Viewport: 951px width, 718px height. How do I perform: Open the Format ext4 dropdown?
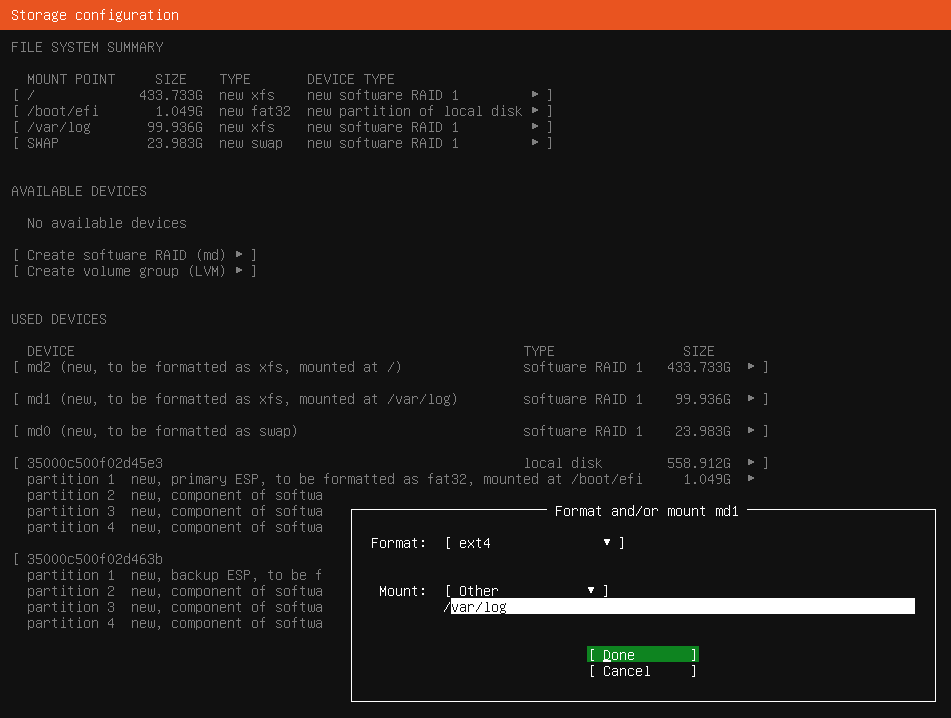[x=534, y=543]
